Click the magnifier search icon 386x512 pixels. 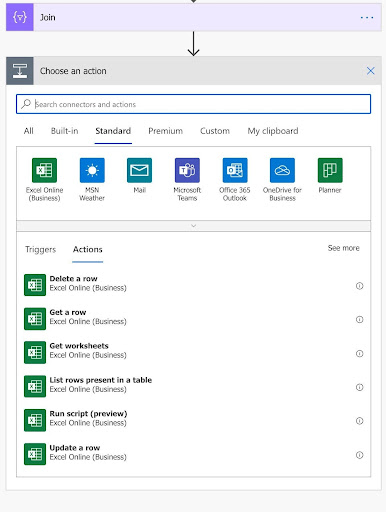26,104
